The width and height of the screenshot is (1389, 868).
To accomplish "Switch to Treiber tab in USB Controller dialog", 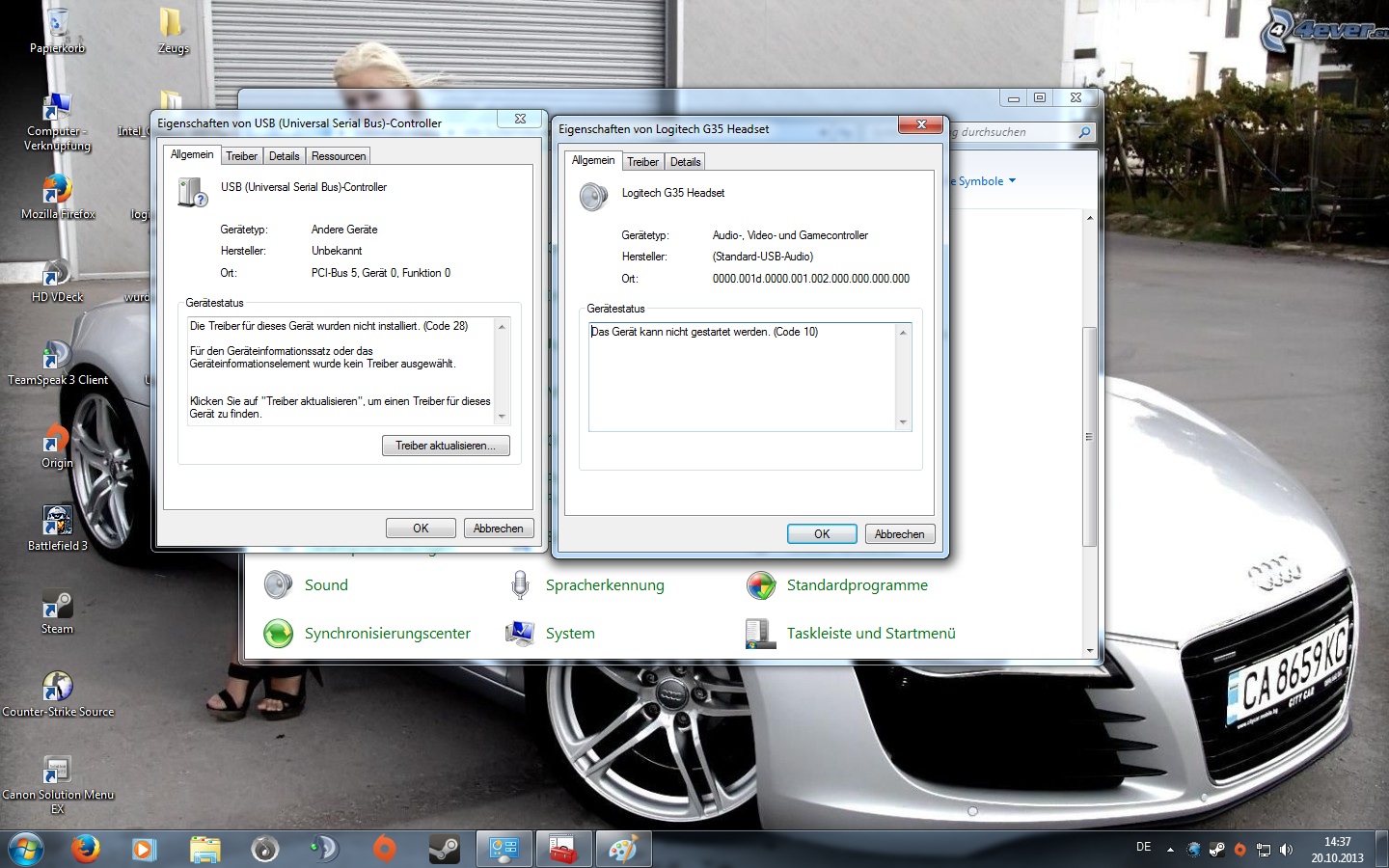I will coord(241,156).
